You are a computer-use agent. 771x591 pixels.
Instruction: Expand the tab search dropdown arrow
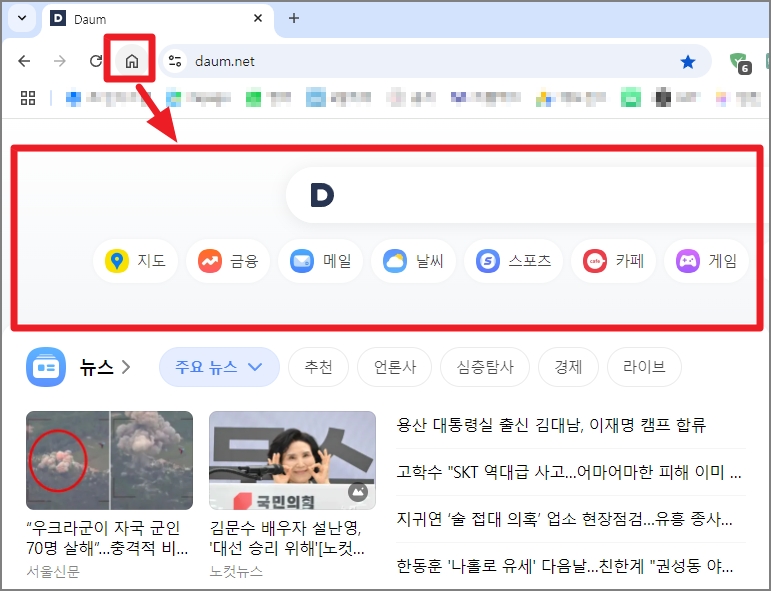point(22,19)
